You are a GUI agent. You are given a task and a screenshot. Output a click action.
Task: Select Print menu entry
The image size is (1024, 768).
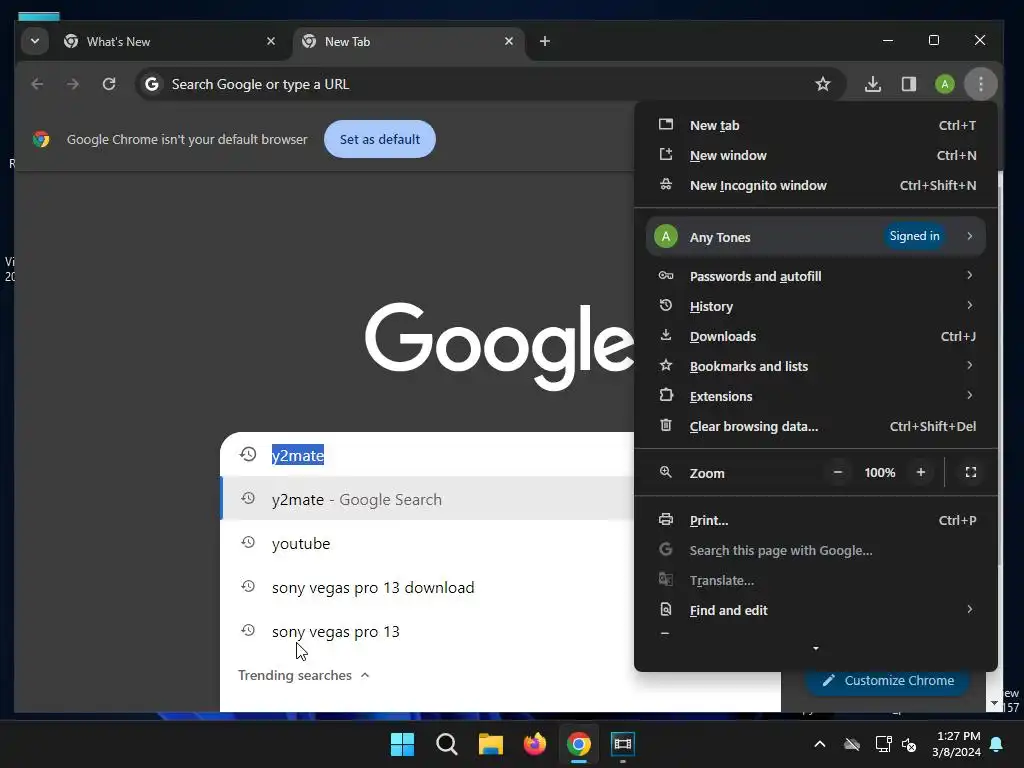coord(816,520)
